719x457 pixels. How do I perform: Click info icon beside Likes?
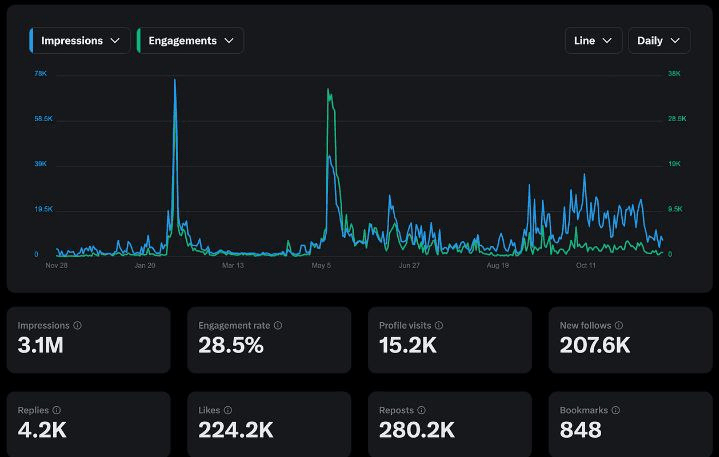pos(228,410)
